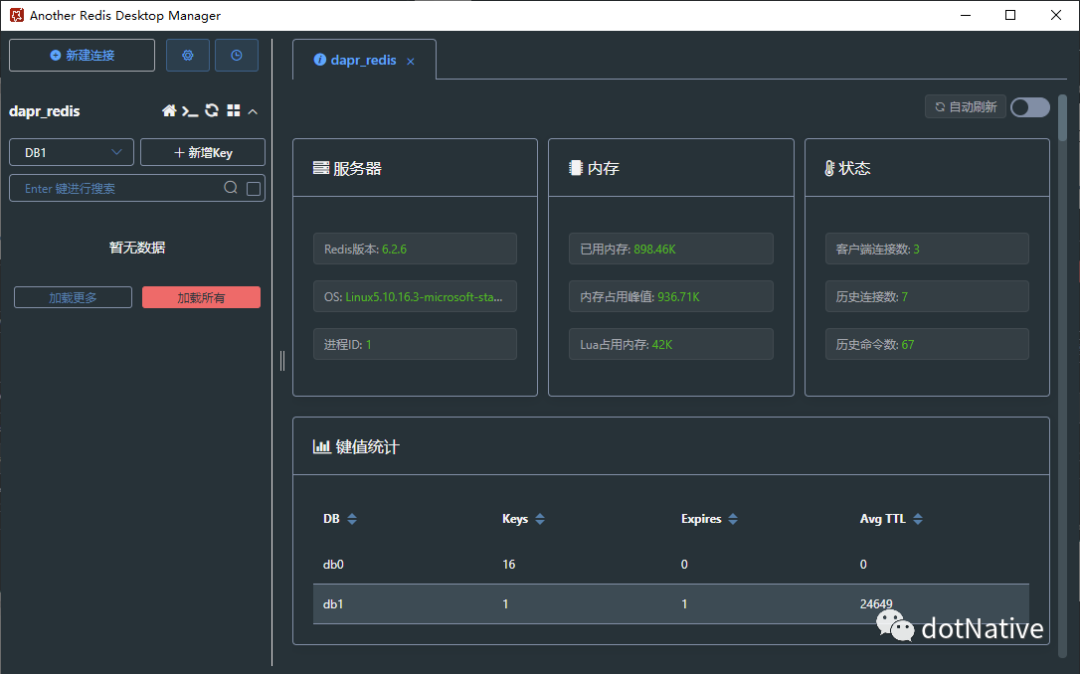Screen dimensions: 1080x674
Task: Switch keys to grid view layout
Action: click(x=232, y=111)
